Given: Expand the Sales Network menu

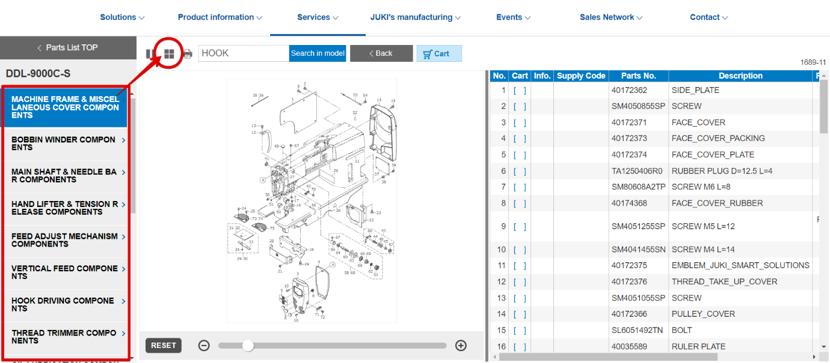Looking at the screenshot, I should pyautogui.click(x=611, y=17).
